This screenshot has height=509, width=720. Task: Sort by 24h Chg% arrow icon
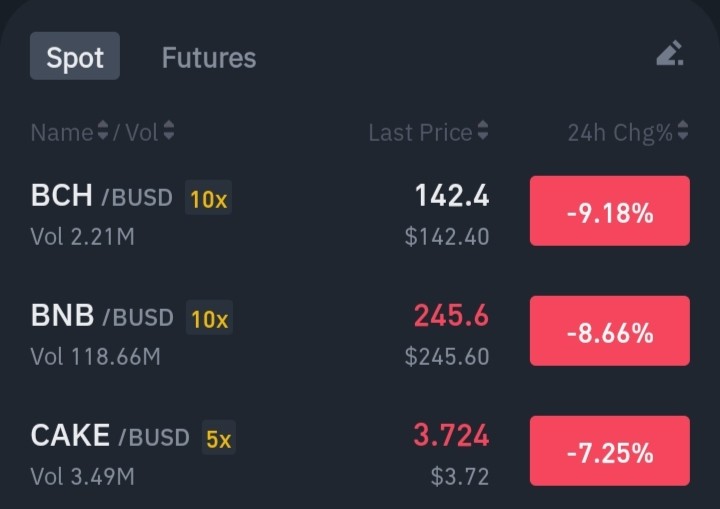pos(682,130)
